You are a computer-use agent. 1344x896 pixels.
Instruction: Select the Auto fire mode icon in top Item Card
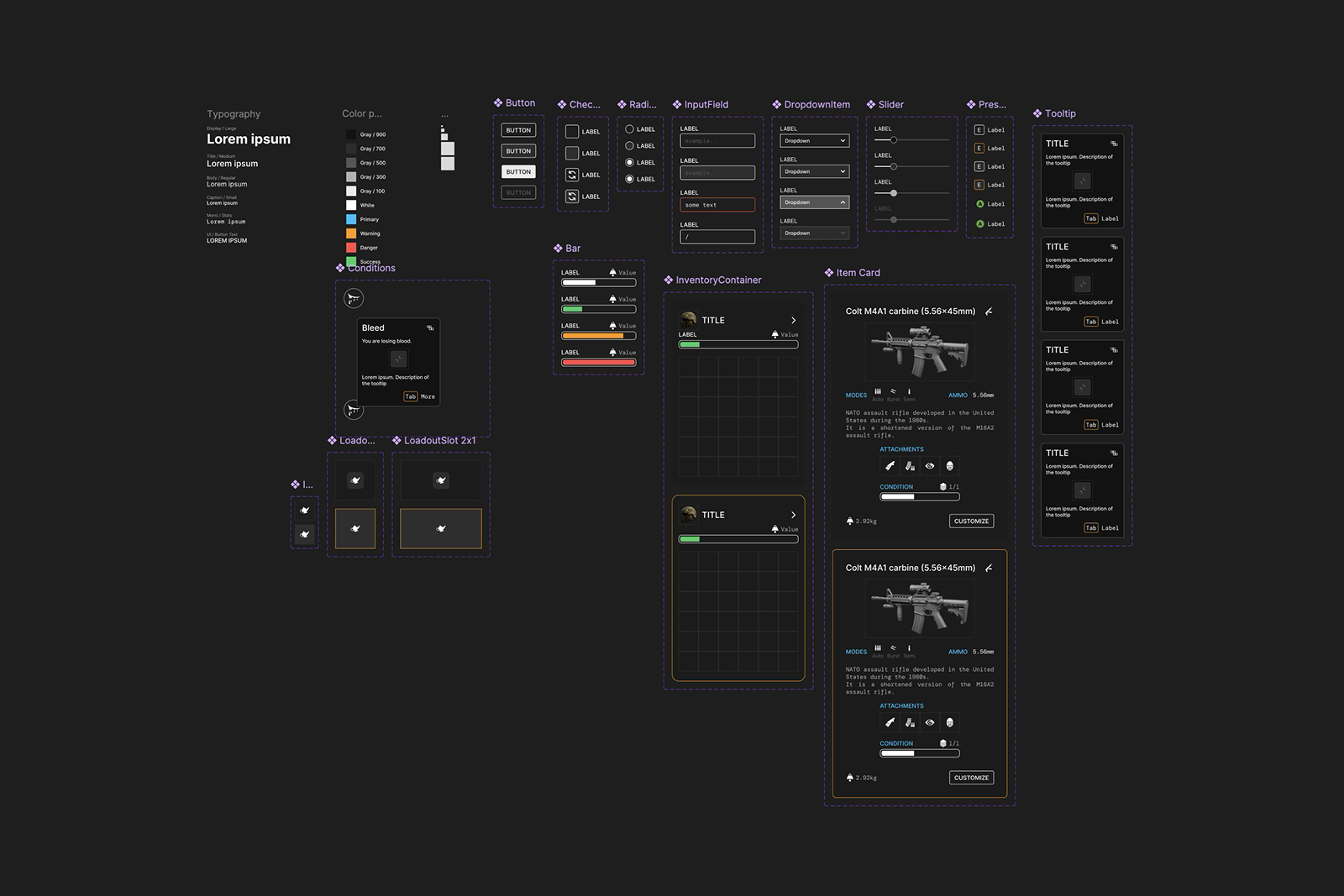(x=878, y=391)
